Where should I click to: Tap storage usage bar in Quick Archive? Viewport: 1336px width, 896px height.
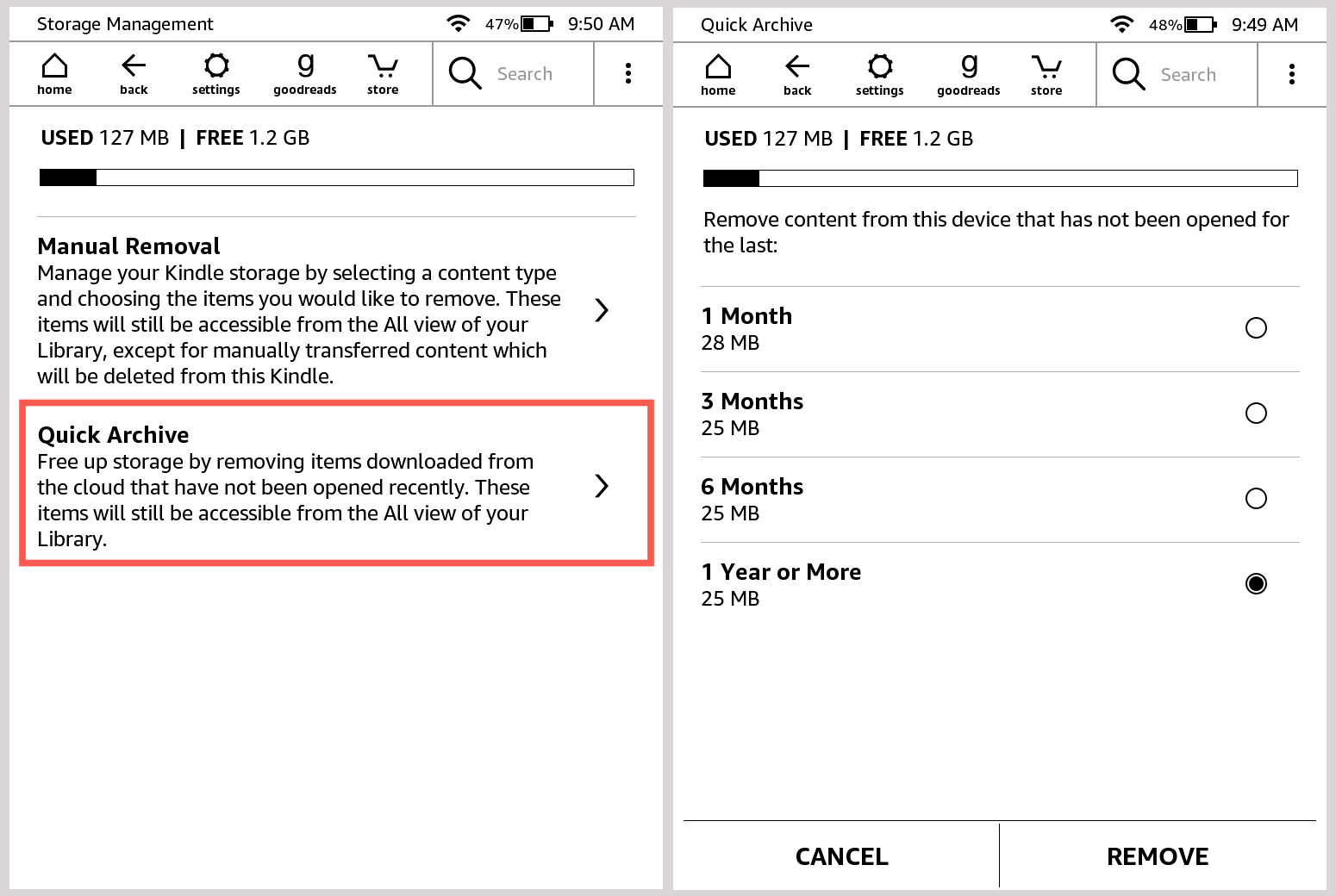point(1001,178)
